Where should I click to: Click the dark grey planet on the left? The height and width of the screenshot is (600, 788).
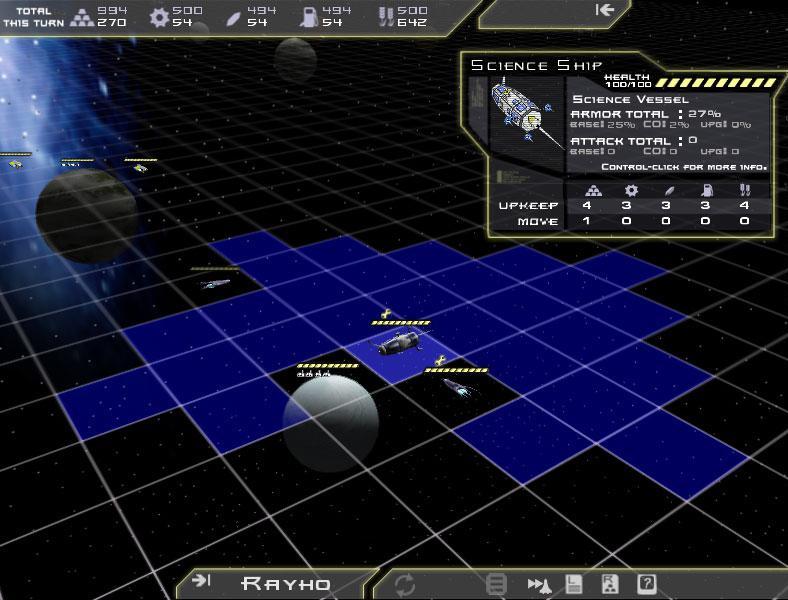pyautogui.click(x=86, y=215)
